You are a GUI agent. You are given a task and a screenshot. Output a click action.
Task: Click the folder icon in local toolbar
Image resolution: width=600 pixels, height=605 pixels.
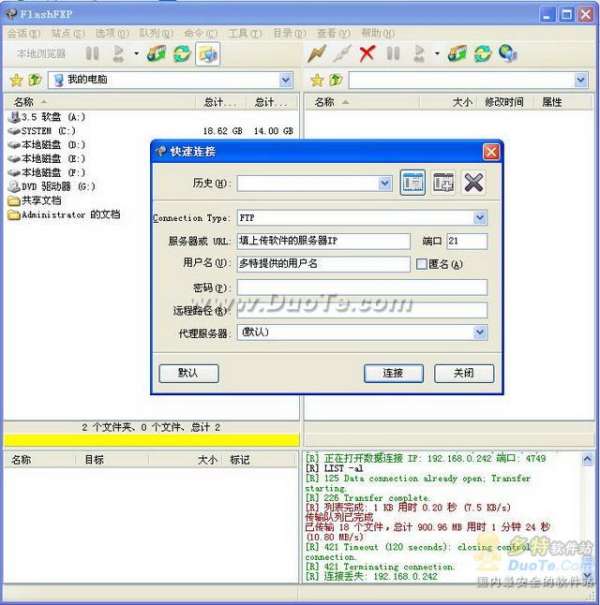coord(157,54)
